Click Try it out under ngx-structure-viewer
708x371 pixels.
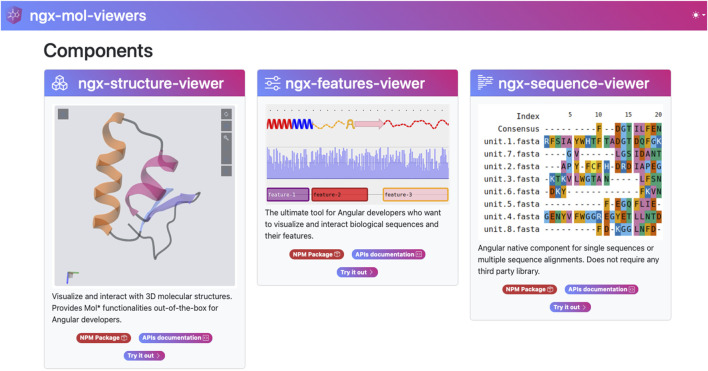(144, 356)
